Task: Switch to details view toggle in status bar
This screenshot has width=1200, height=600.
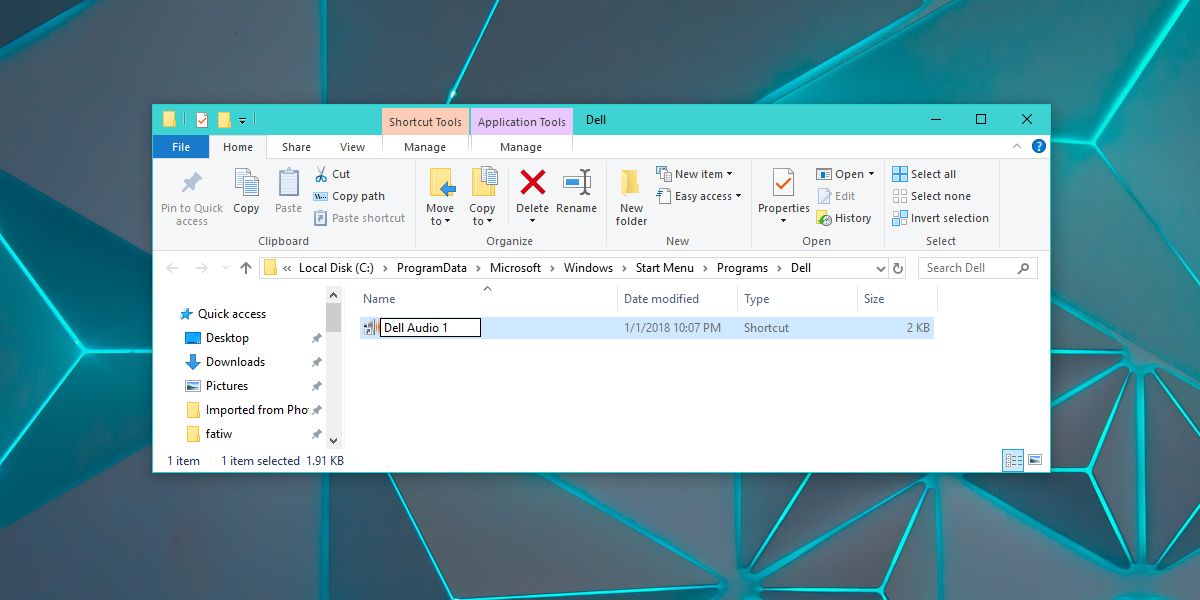Action: coord(1014,460)
